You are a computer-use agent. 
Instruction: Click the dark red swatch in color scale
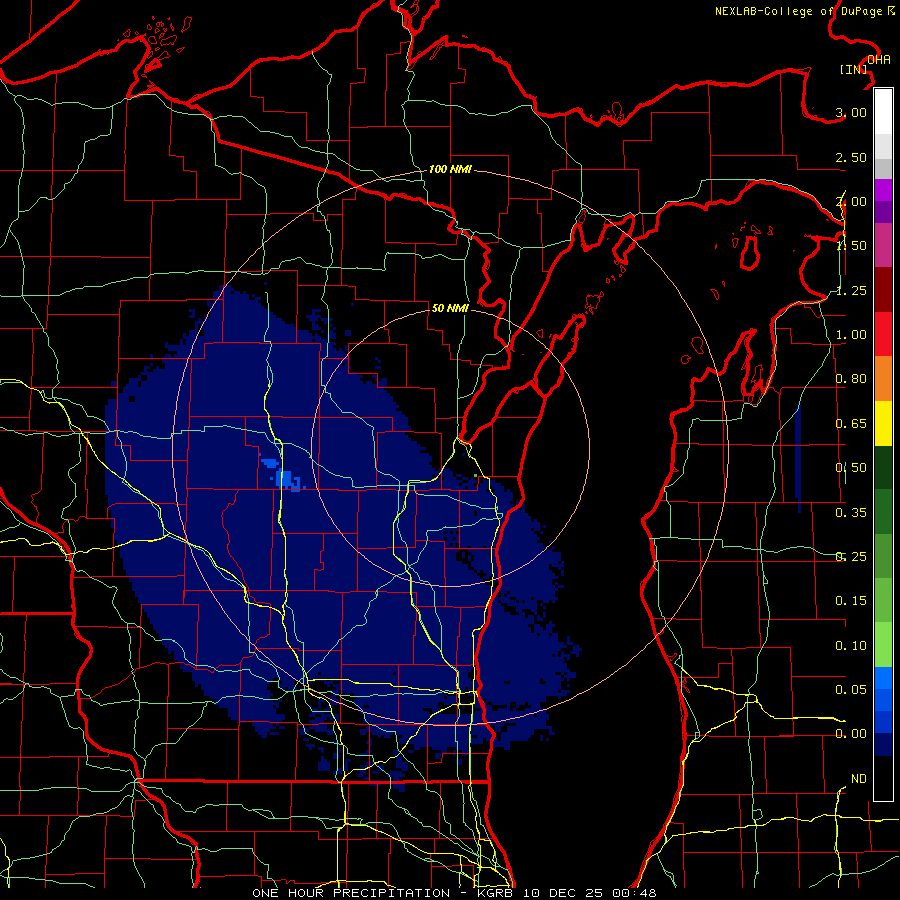(x=883, y=290)
